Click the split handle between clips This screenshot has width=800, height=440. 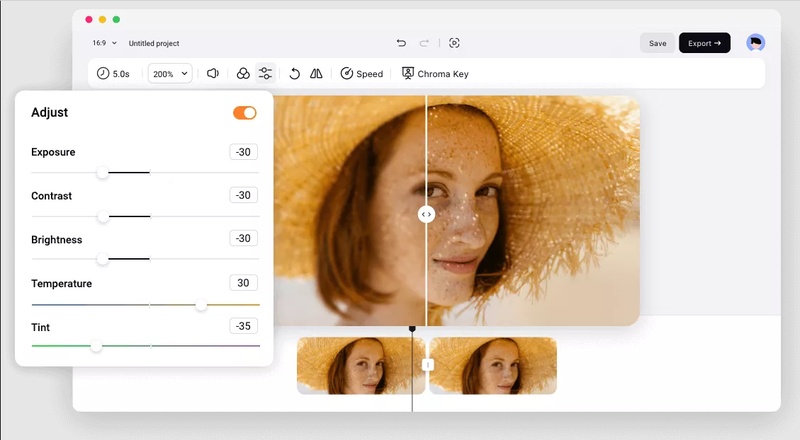428,365
